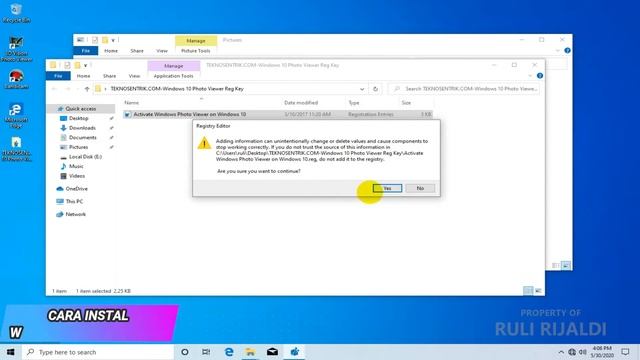Screen dimensions: 640x360
Task: Open Cortana from the taskbar
Action: pos(184,352)
